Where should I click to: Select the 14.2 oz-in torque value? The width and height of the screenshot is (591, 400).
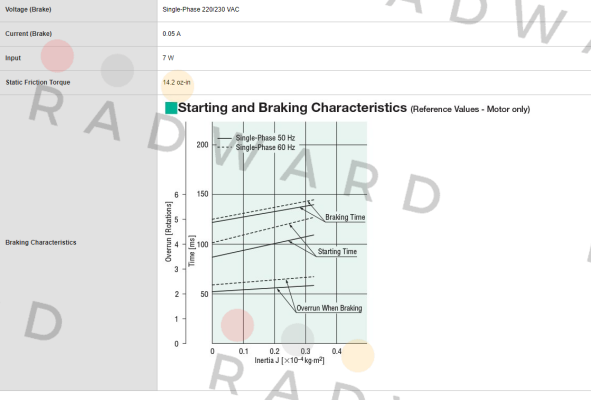[176, 82]
